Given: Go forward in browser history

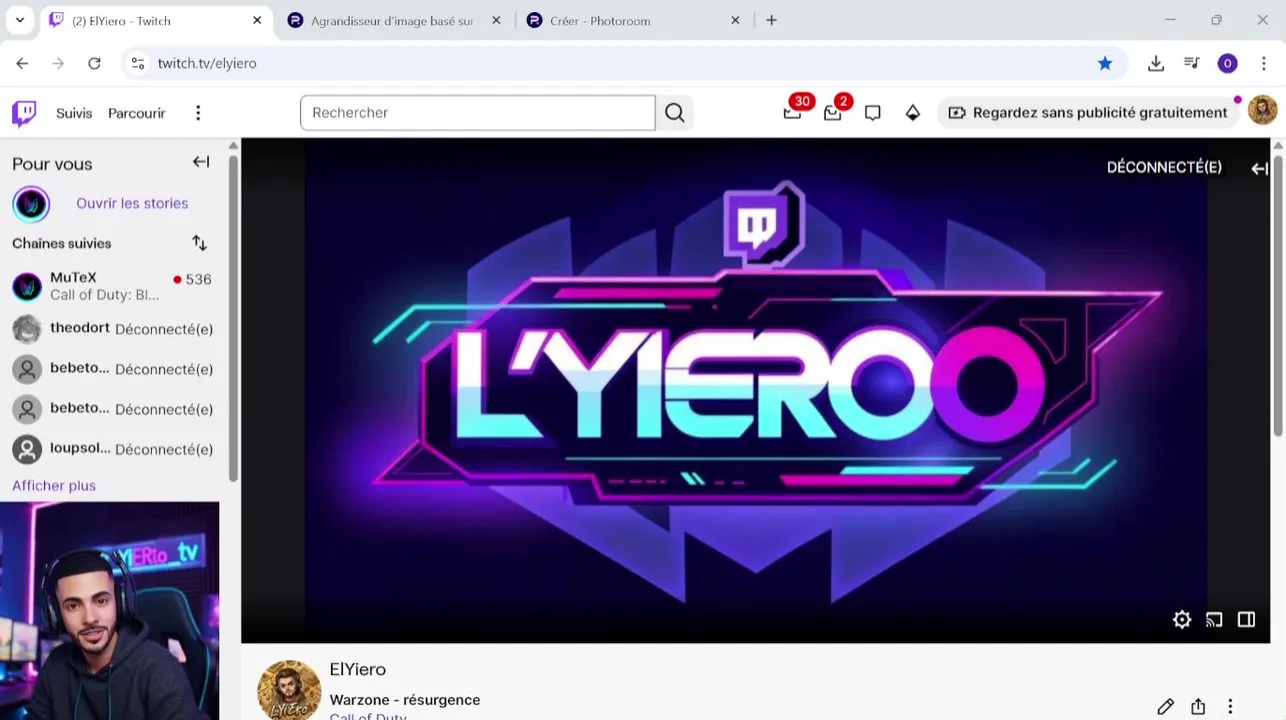Looking at the screenshot, I should 58,63.
